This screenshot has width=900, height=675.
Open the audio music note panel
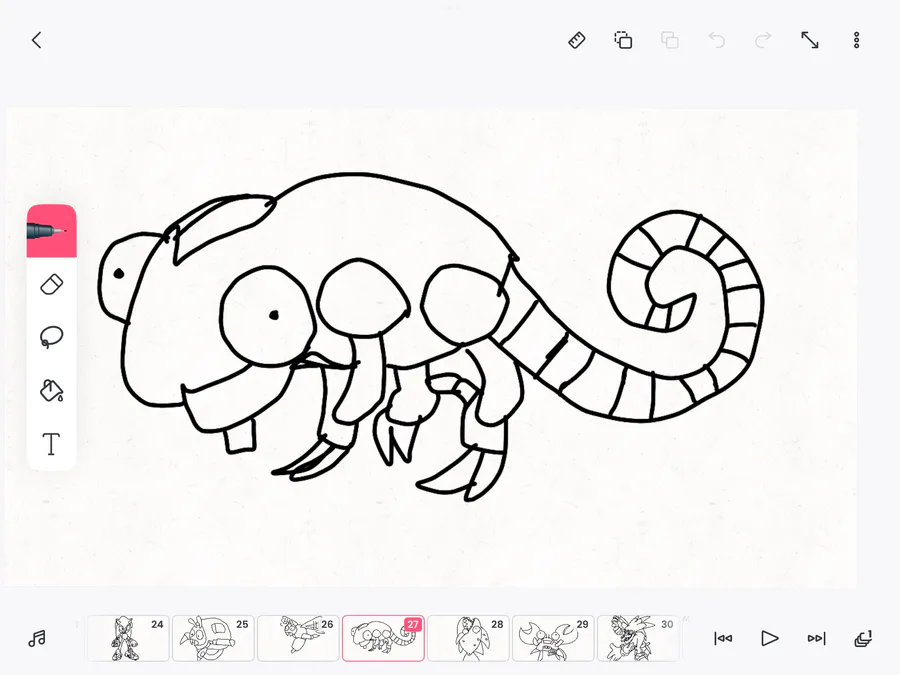pyautogui.click(x=37, y=638)
